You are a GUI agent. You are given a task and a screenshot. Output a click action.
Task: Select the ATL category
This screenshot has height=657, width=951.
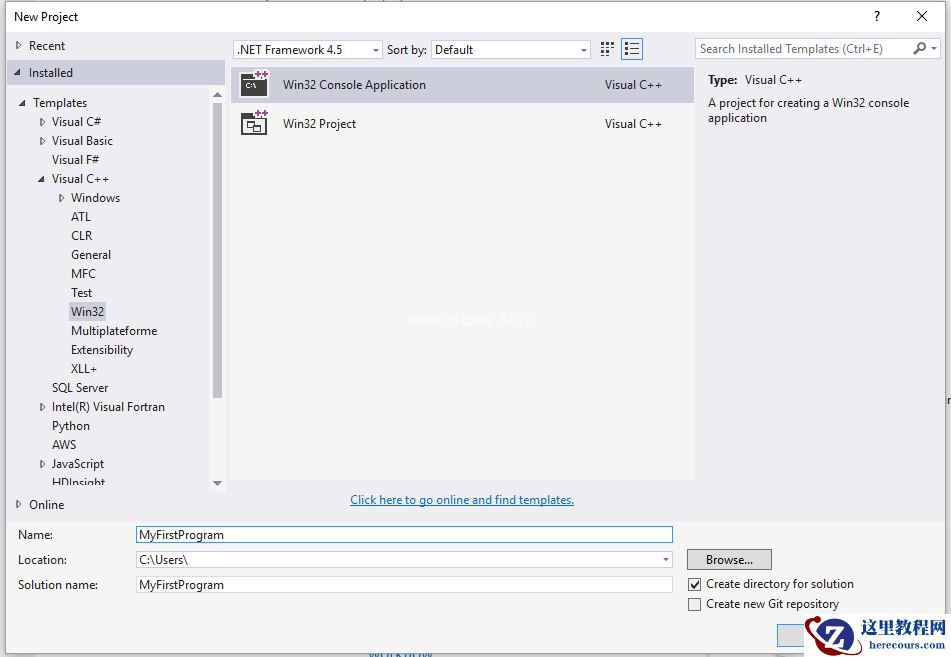pyautogui.click(x=81, y=217)
